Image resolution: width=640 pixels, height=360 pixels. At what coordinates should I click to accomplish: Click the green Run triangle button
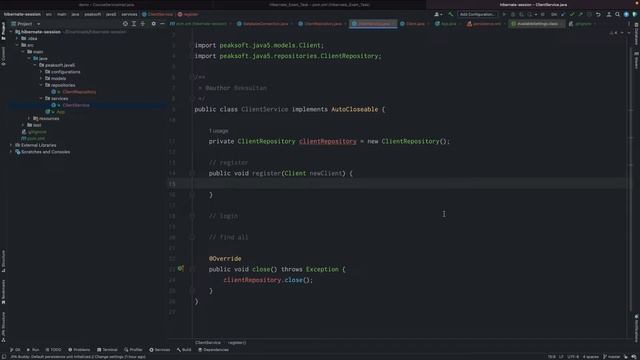pos(504,14)
